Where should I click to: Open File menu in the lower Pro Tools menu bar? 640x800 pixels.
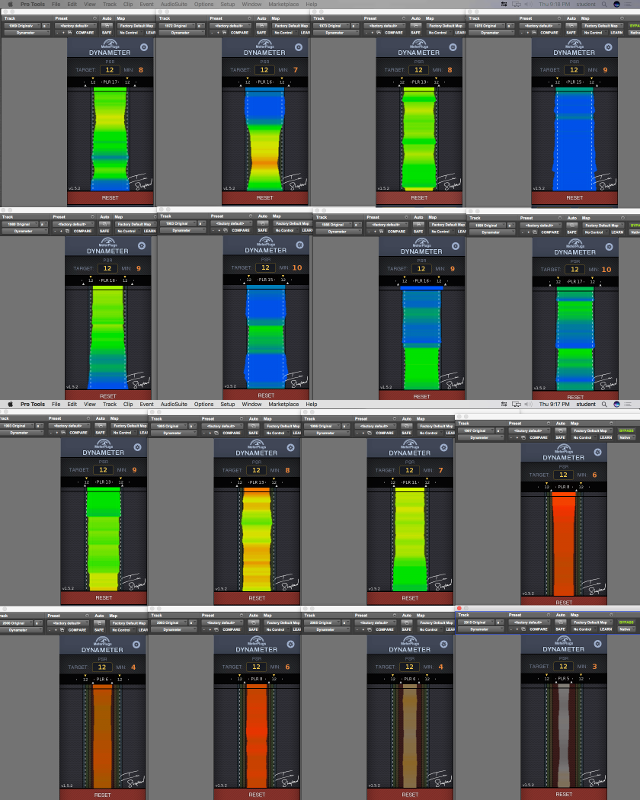pos(56,404)
